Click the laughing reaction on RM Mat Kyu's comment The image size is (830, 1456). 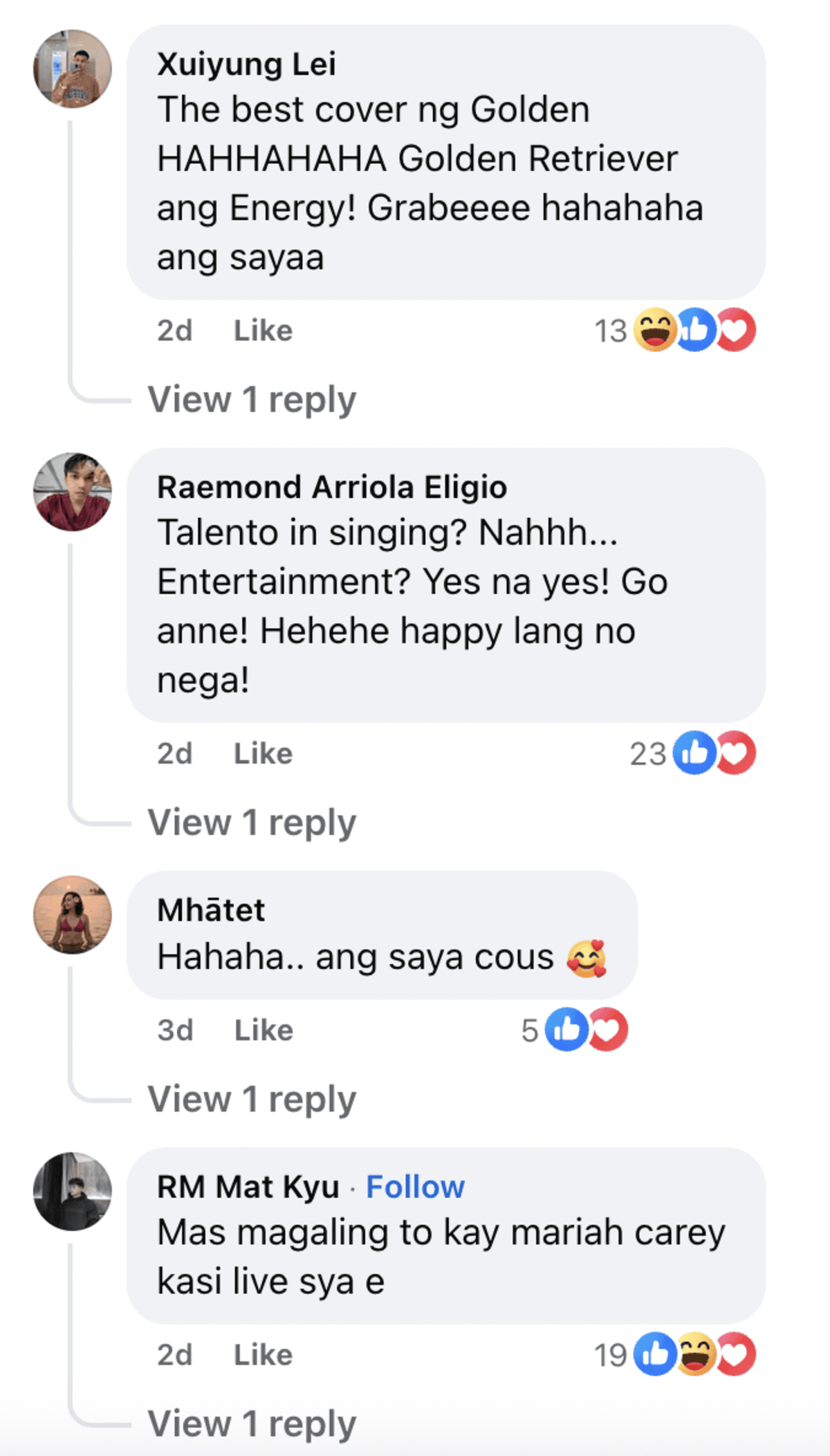click(x=695, y=1354)
